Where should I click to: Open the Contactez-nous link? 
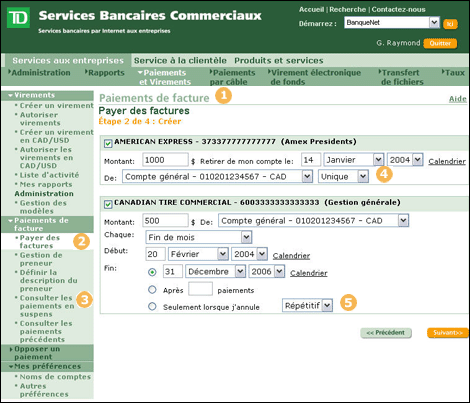click(398, 9)
